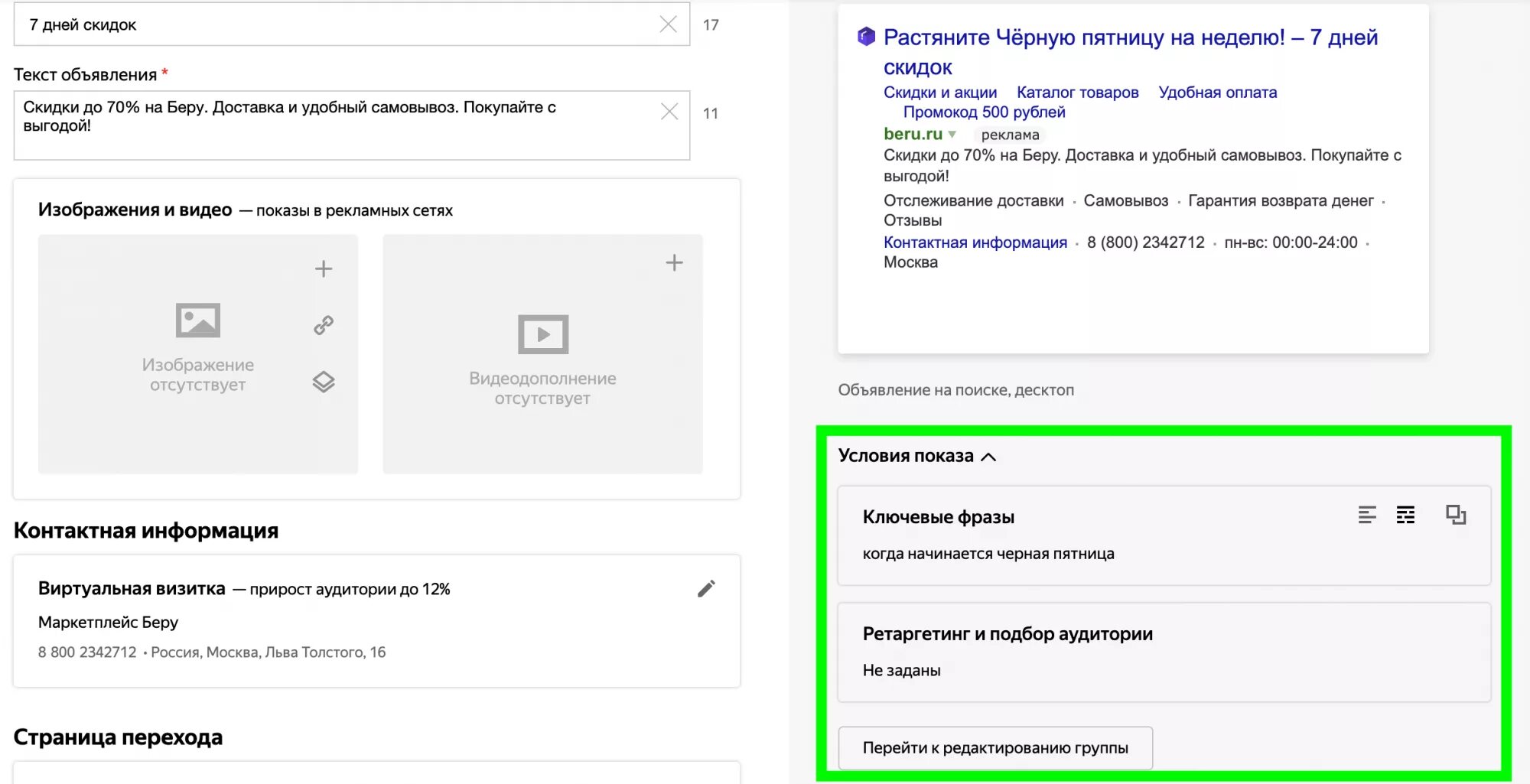This screenshot has height=784, width=1530.
Task: Edit virtual business card with pencil icon
Action: pyautogui.click(x=706, y=588)
